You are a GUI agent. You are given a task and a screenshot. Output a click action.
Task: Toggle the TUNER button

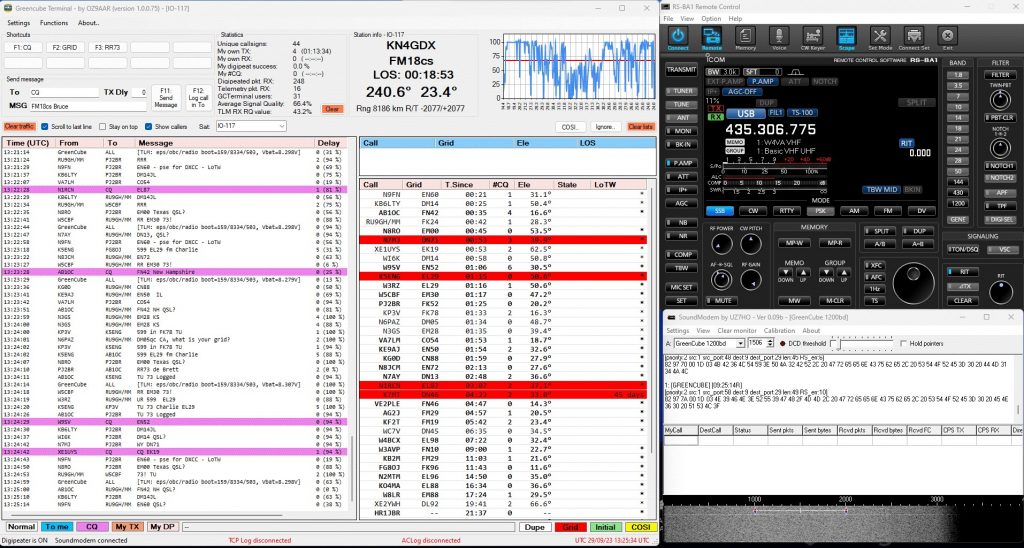(x=681, y=91)
